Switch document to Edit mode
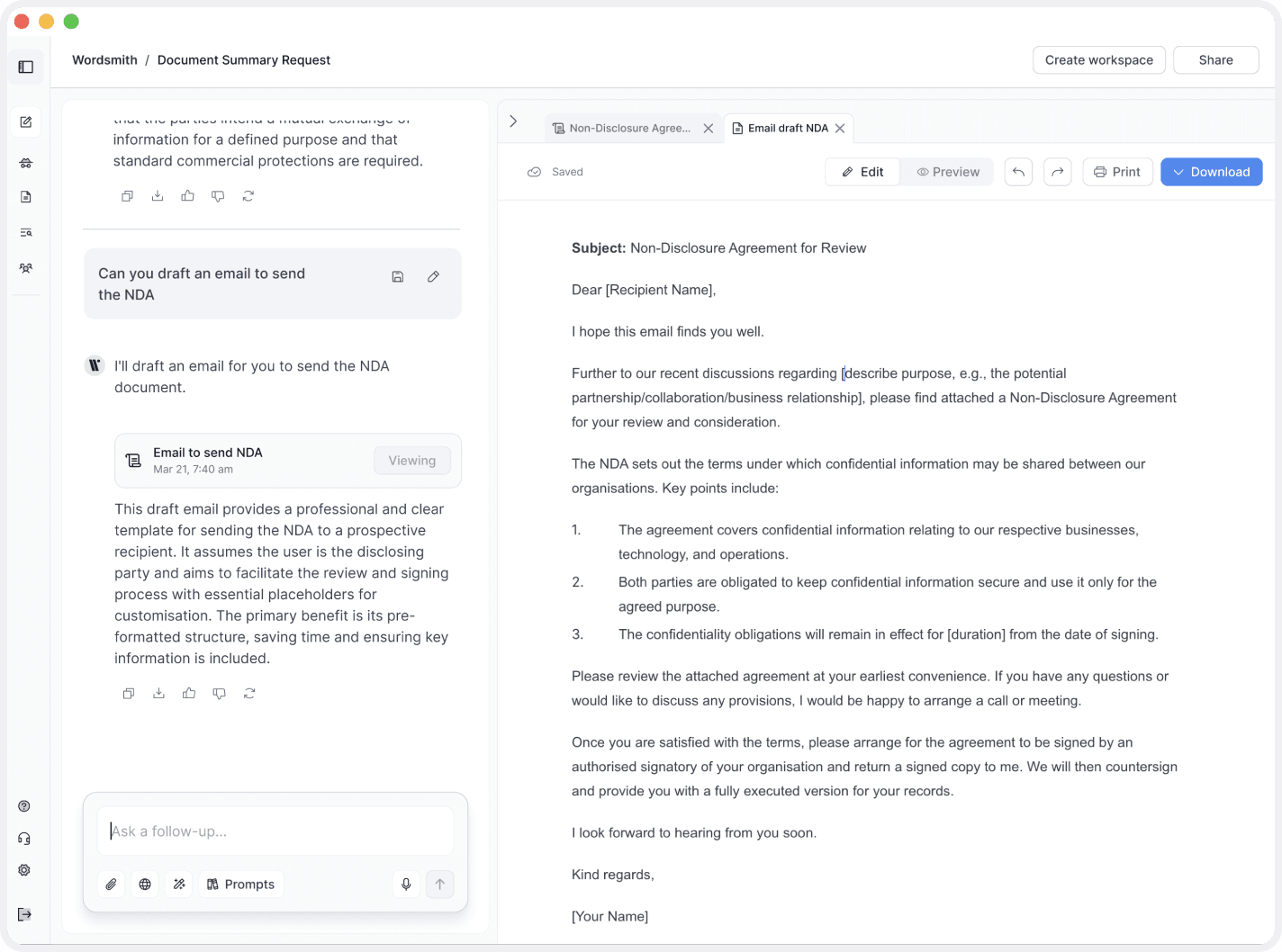Viewport: 1282px width, 952px height. click(x=862, y=172)
